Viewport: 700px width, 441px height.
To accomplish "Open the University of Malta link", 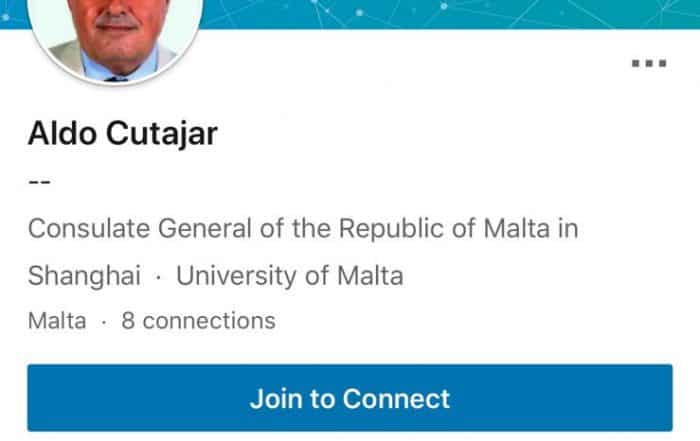I will [x=290, y=275].
